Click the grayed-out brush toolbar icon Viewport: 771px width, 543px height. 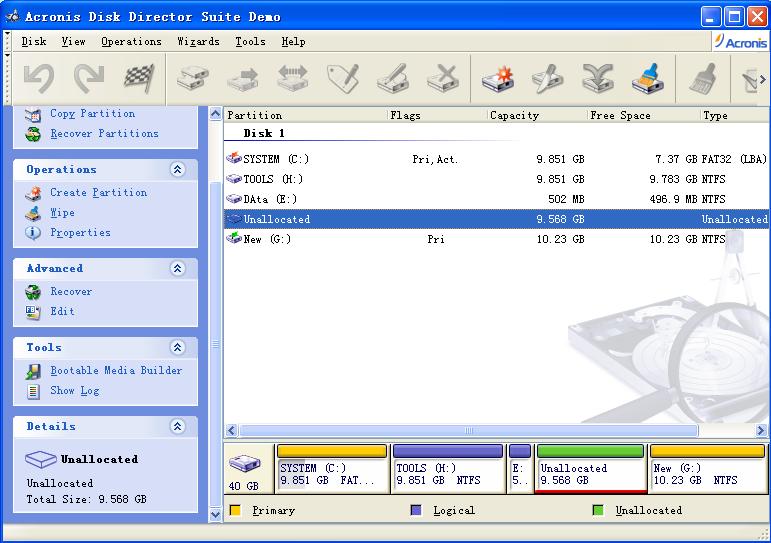pos(702,79)
